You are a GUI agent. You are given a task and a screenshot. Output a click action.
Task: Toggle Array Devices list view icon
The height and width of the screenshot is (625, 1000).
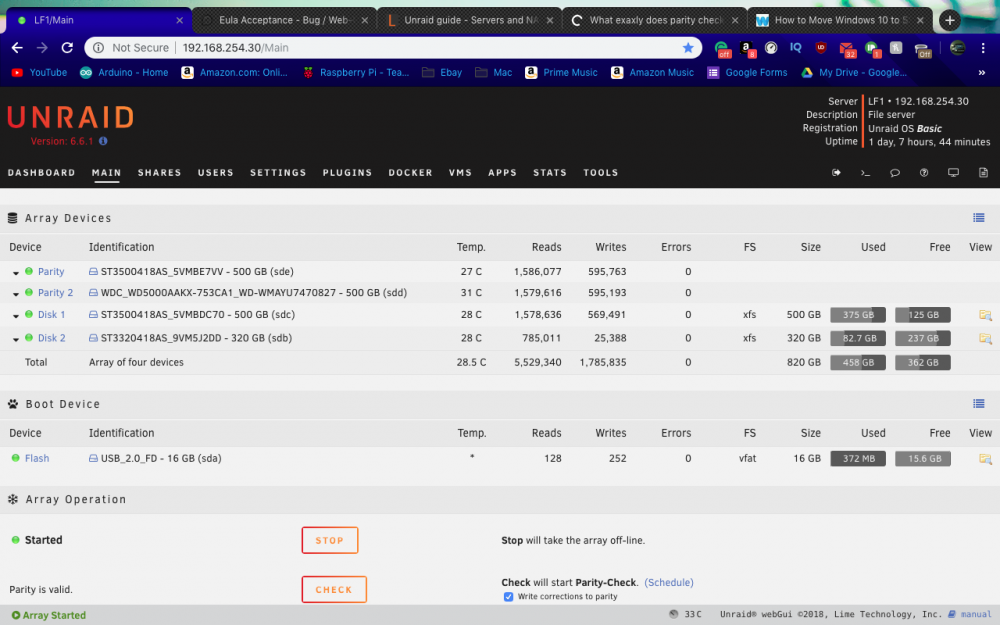(x=978, y=218)
